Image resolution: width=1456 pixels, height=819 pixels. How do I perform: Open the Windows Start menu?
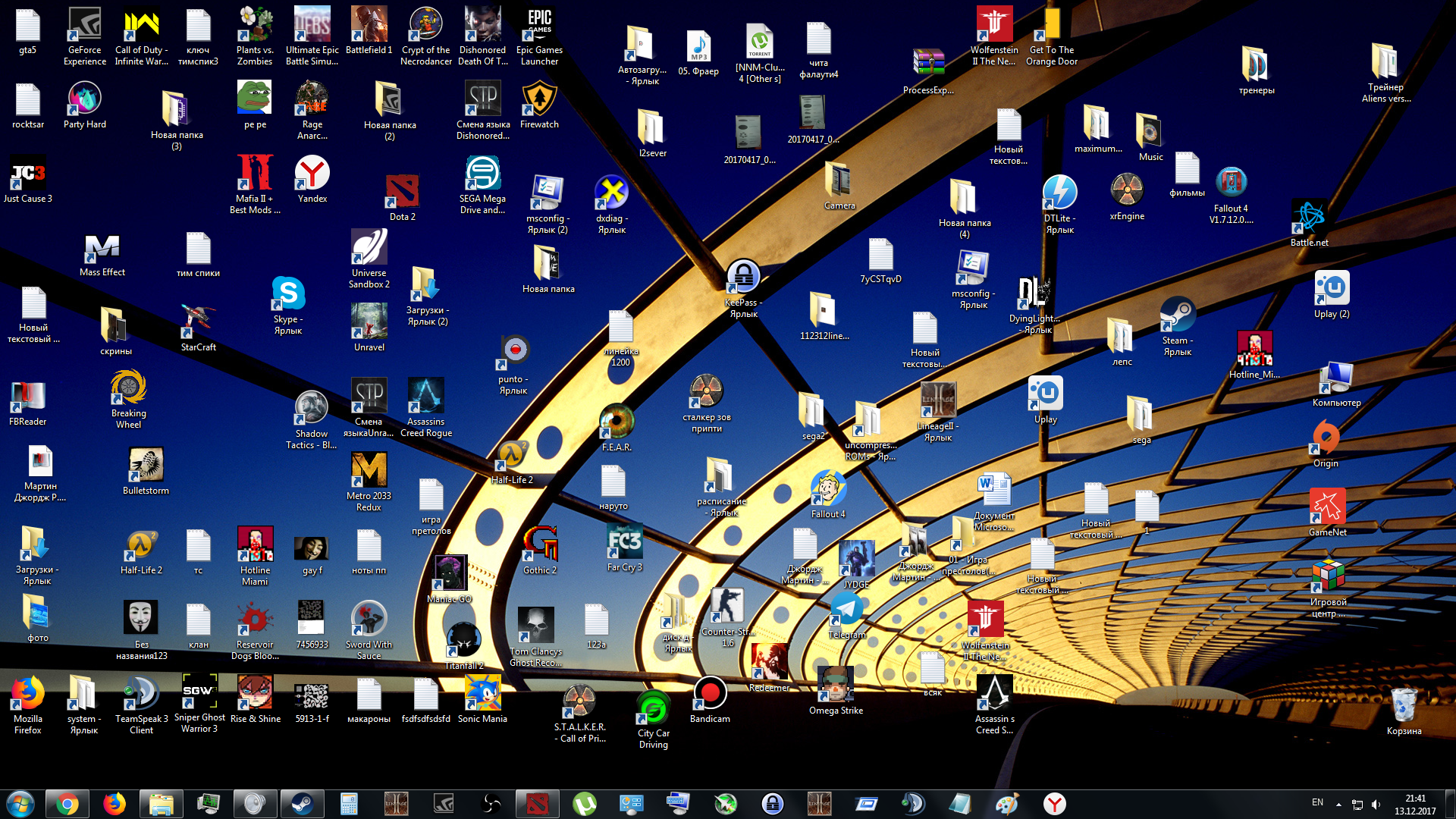tap(20, 804)
